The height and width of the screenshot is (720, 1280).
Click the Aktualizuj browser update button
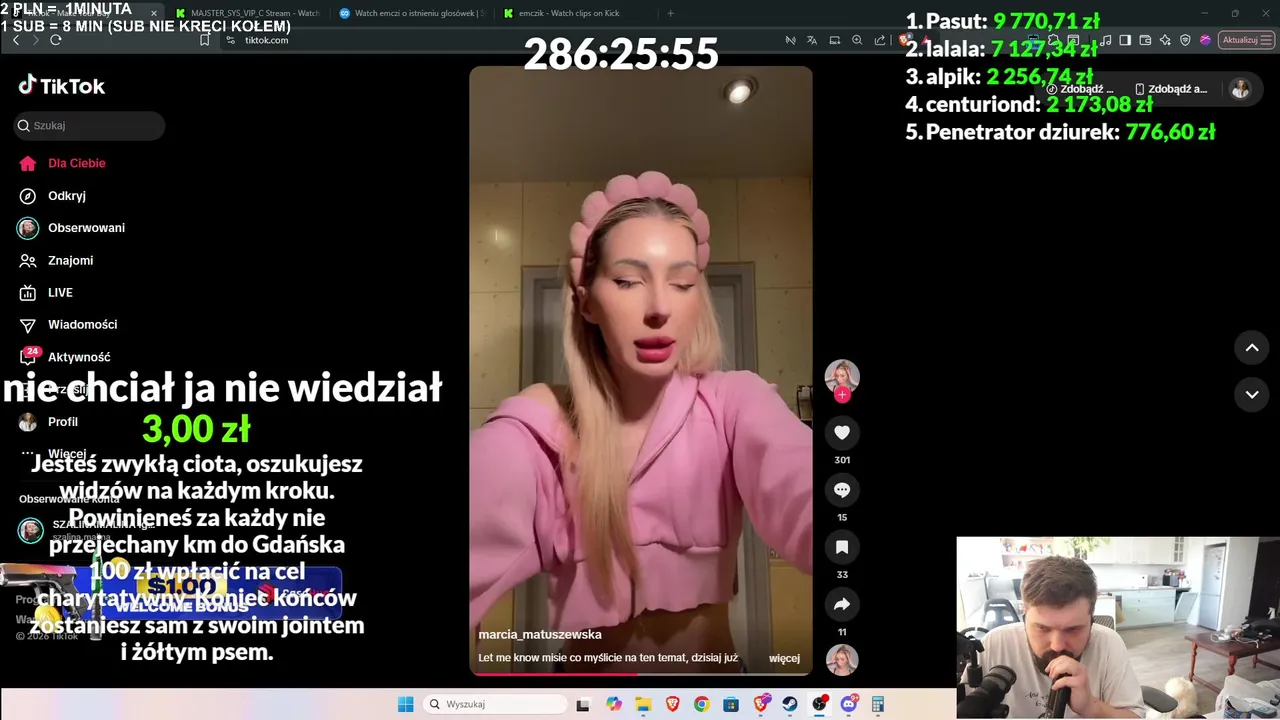[1246, 40]
